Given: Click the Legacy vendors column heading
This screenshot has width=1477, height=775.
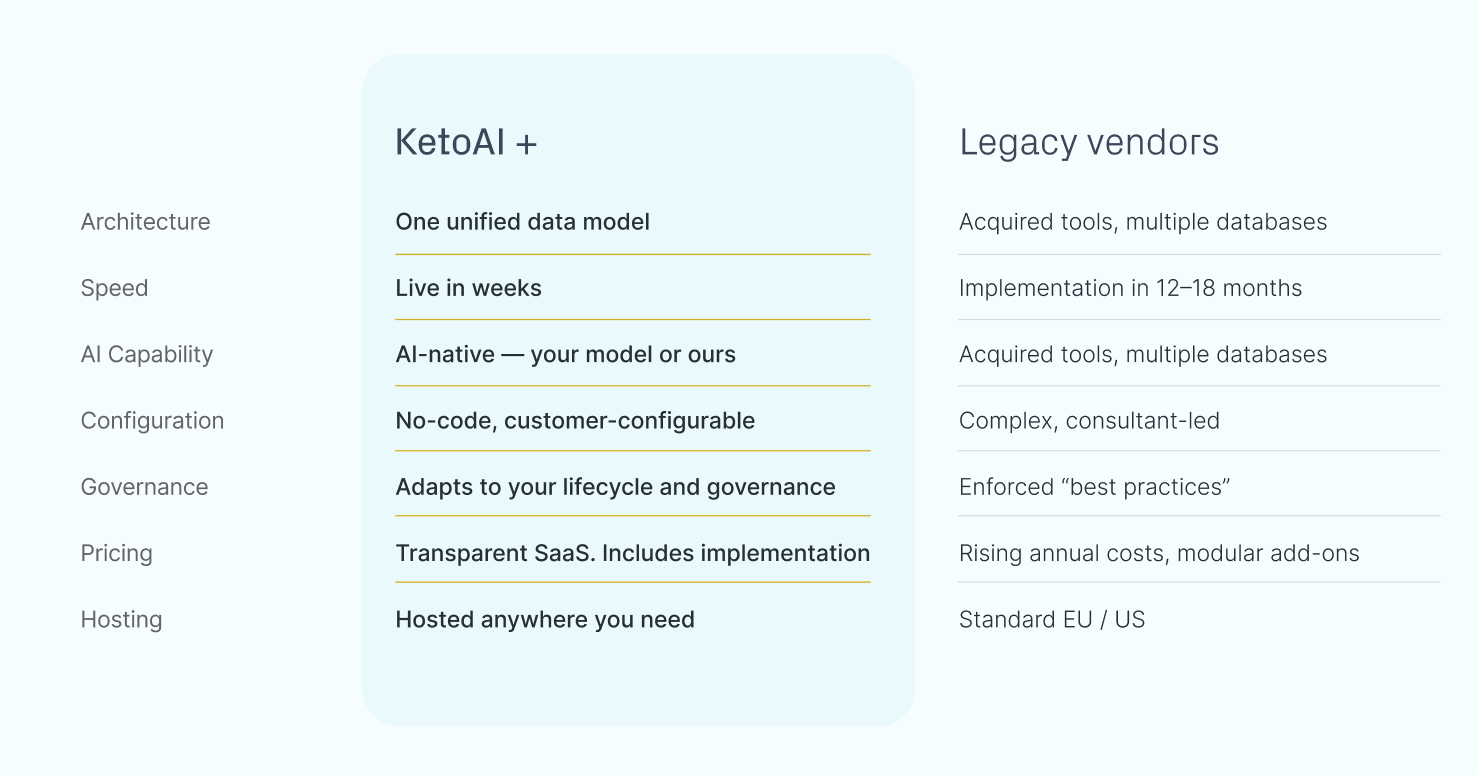Looking at the screenshot, I should (1089, 143).
